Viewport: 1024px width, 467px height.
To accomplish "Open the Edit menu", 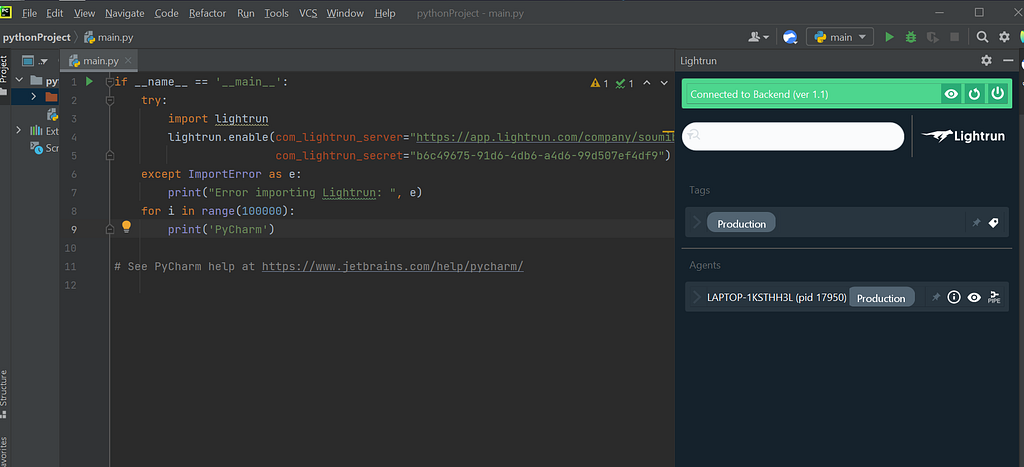I will [55, 13].
